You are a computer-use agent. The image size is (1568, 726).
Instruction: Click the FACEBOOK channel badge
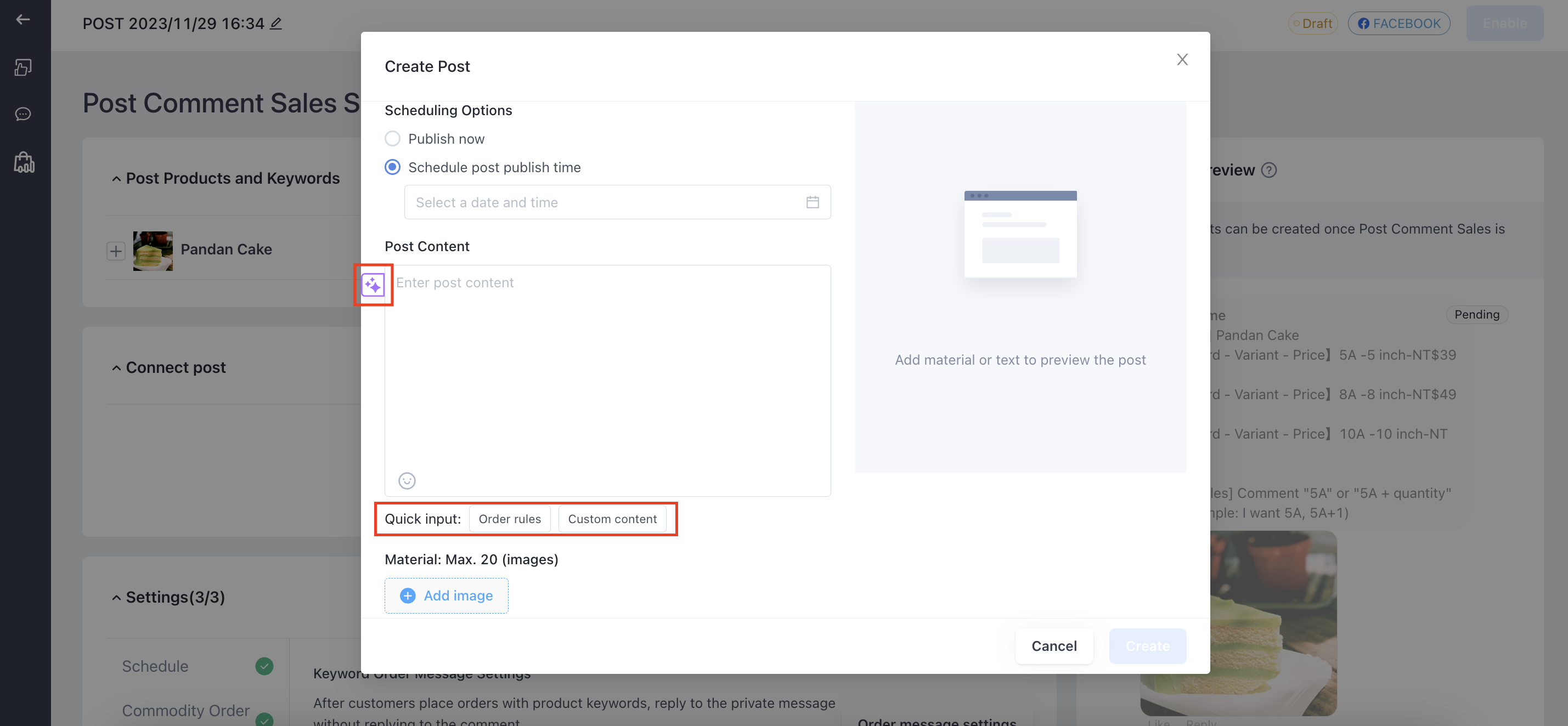[1399, 23]
